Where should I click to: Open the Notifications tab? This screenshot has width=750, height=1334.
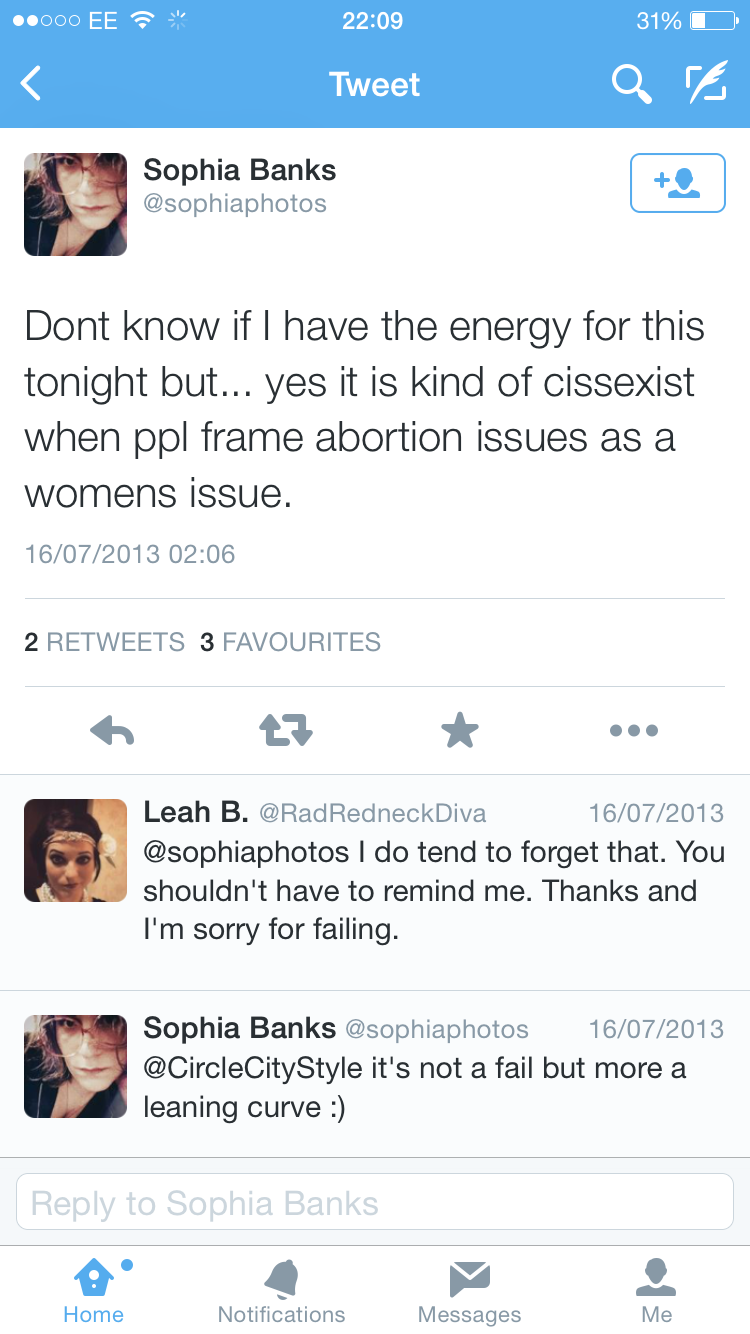[281, 1292]
